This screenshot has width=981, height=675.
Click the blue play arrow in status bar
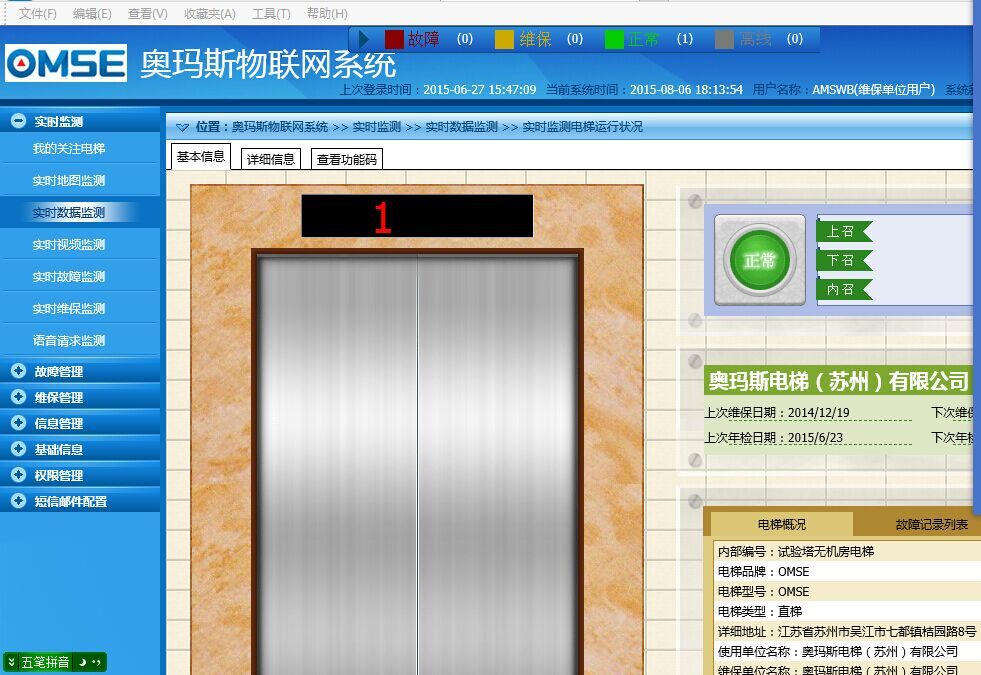click(x=364, y=39)
